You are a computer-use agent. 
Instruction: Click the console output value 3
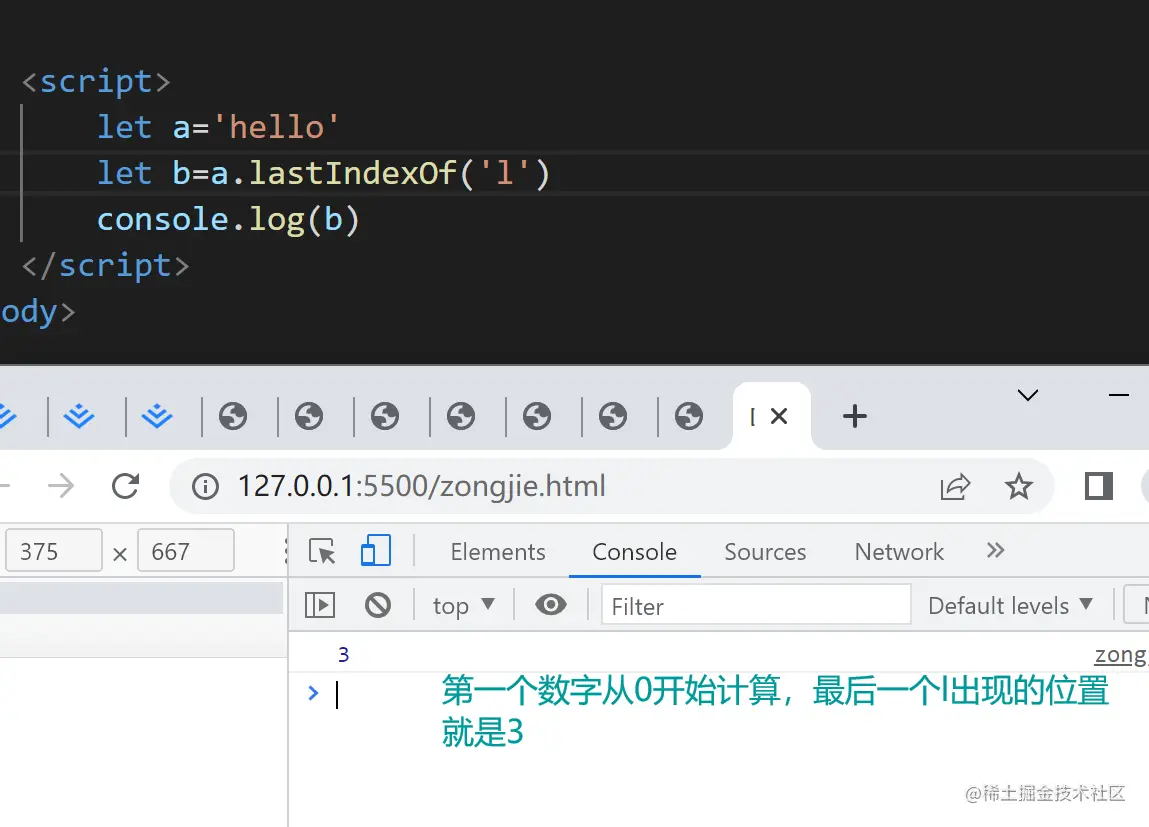tap(344, 655)
